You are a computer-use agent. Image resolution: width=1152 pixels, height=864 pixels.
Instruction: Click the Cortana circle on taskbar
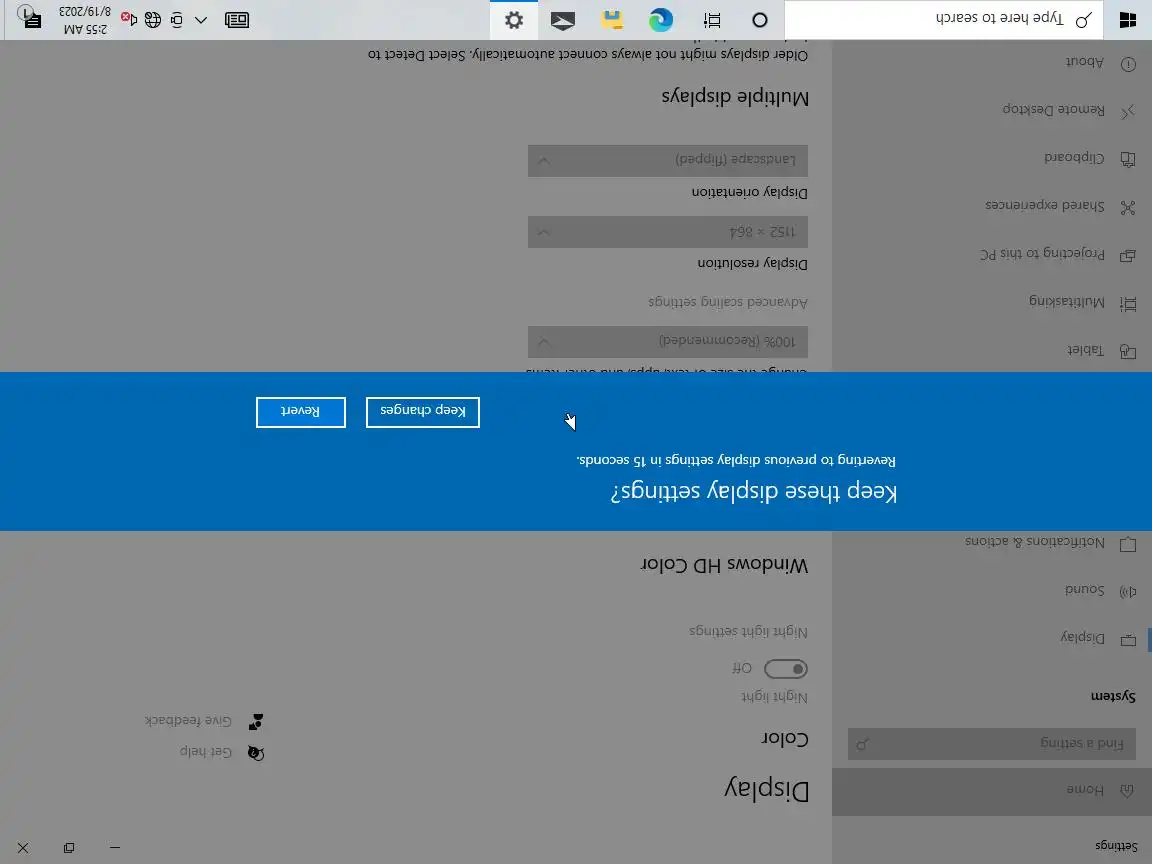[x=760, y=20]
